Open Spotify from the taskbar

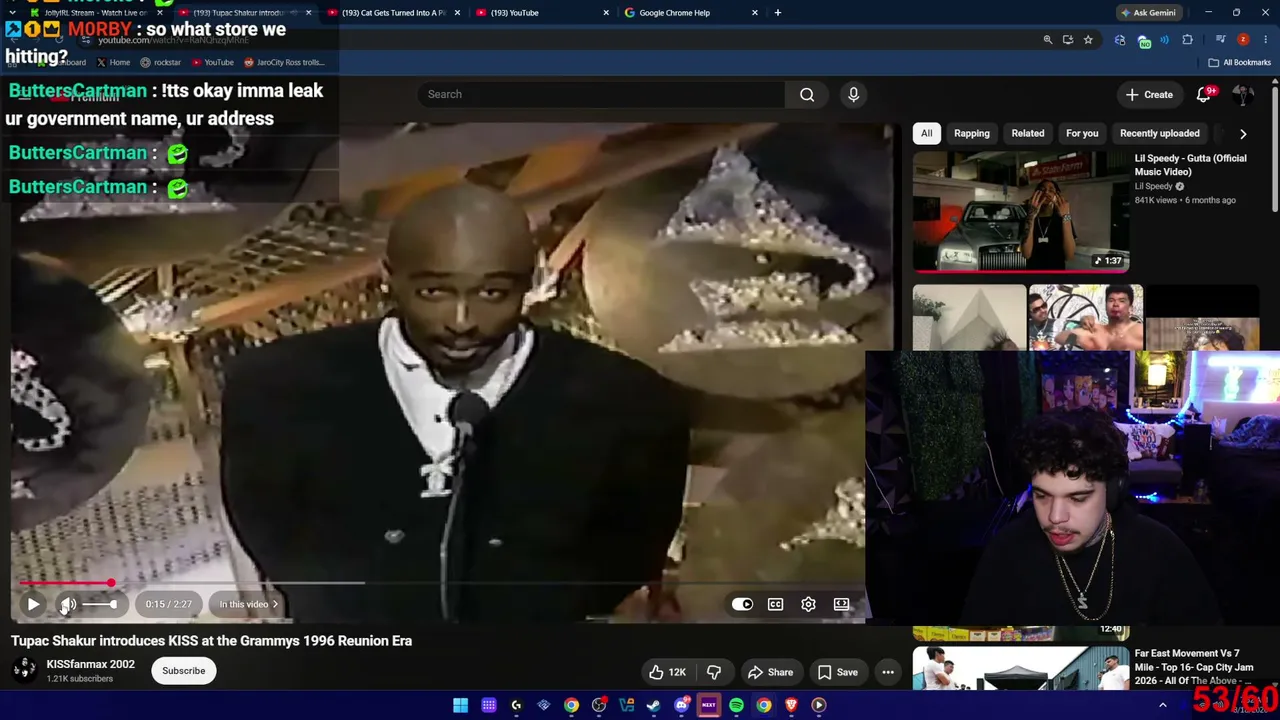pos(736,705)
